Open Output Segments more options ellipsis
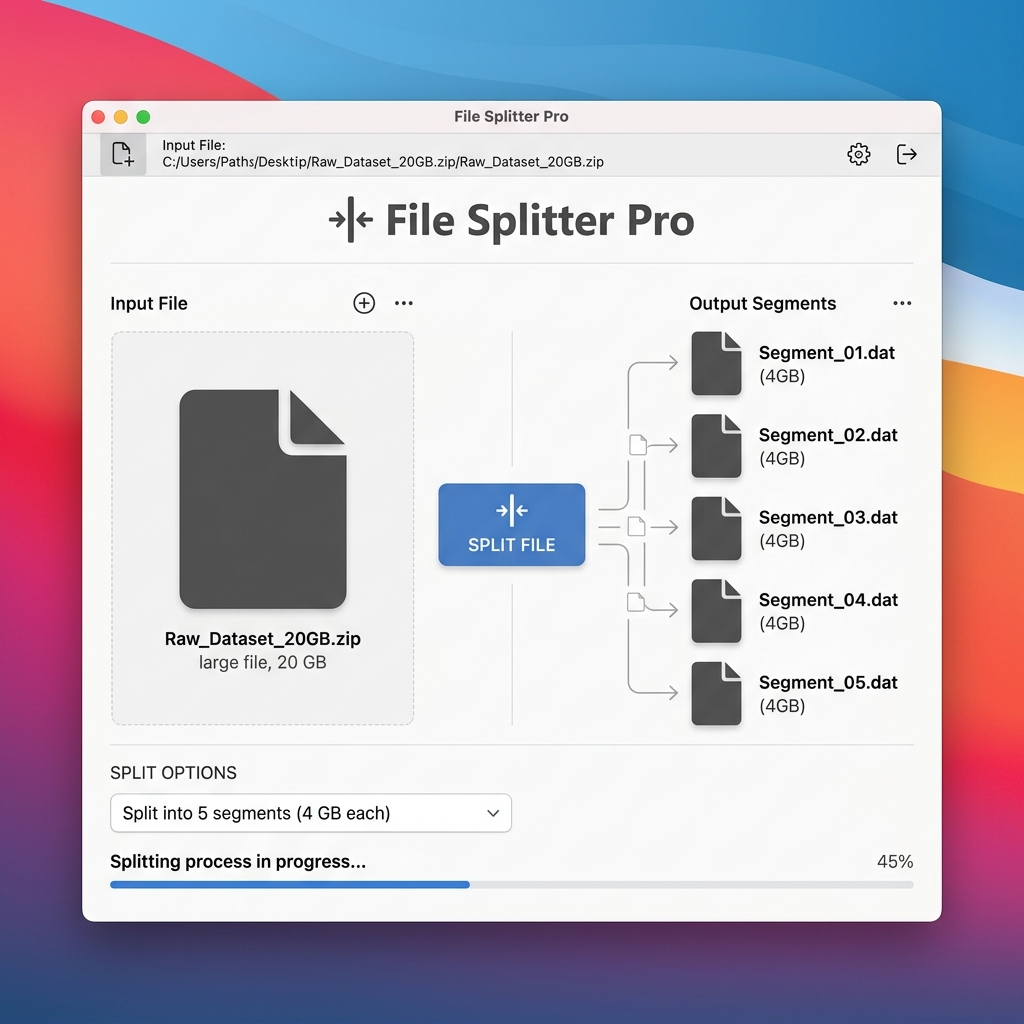The width and height of the screenshot is (1024, 1024). [902, 303]
